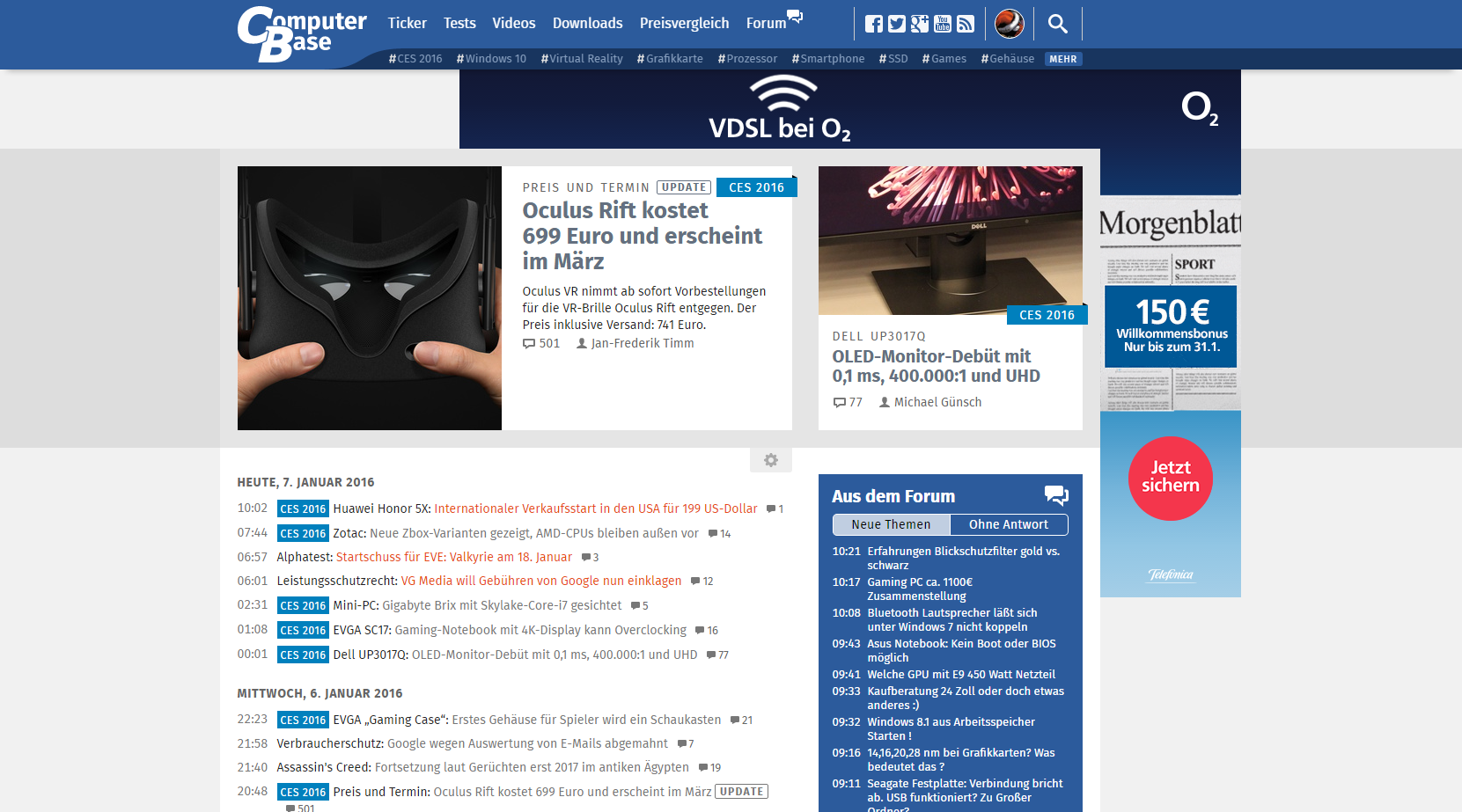1462x812 pixels.
Task: Click the CES 2016 badge on Oculus article
Action: (756, 187)
